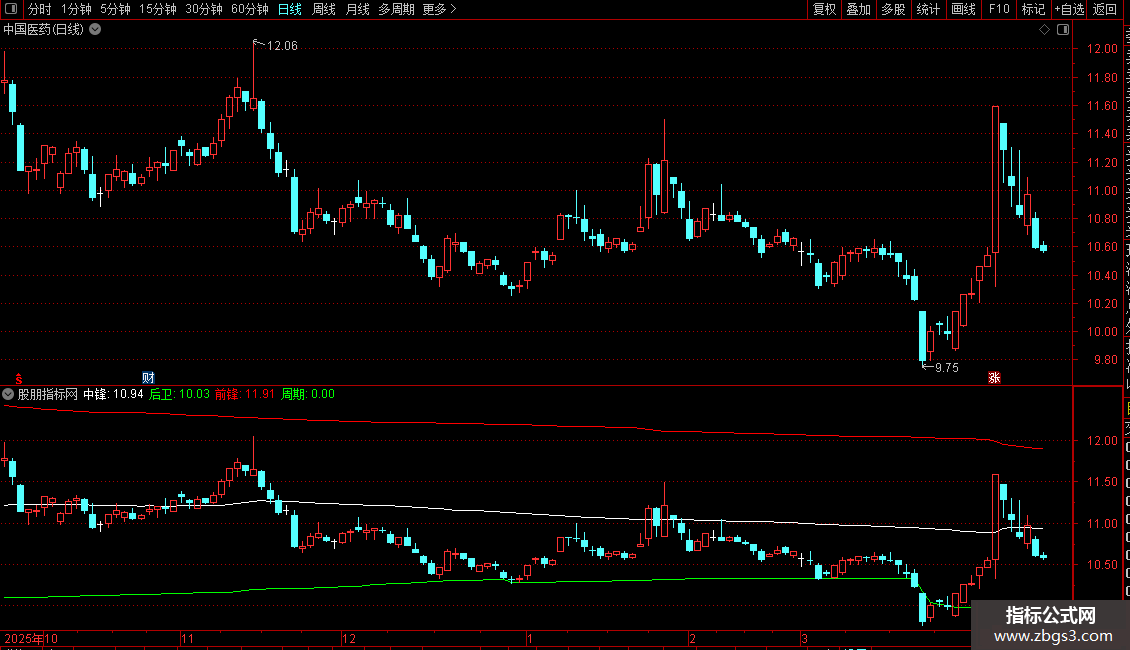Click the 2025年10 date label

pos(31,638)
